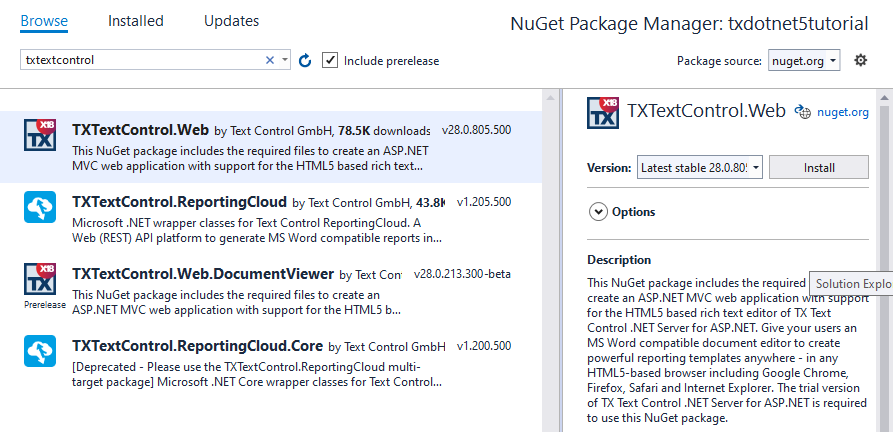Click the Solution Explorer tooltip
Viewport: 893px width, 432px height.
(x=851, y=284)
